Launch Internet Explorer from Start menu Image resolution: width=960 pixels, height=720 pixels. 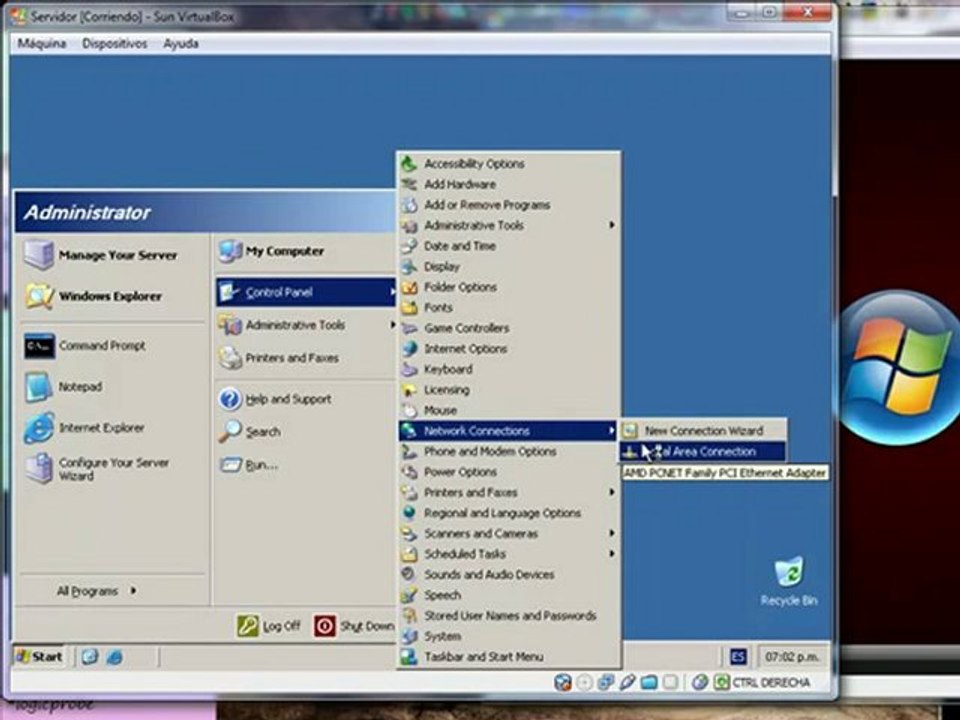click(84, 428)
